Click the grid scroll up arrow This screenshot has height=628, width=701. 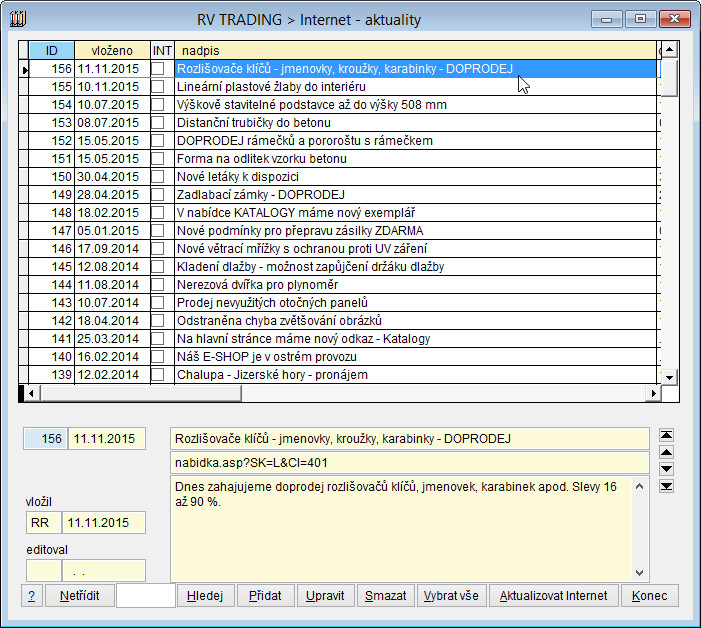pyautogui.click(x=669, y=50)
